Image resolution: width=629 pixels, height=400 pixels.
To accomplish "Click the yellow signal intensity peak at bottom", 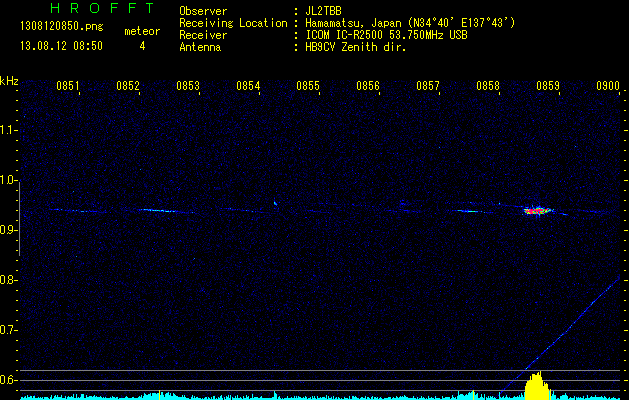I will coord(539,386).
